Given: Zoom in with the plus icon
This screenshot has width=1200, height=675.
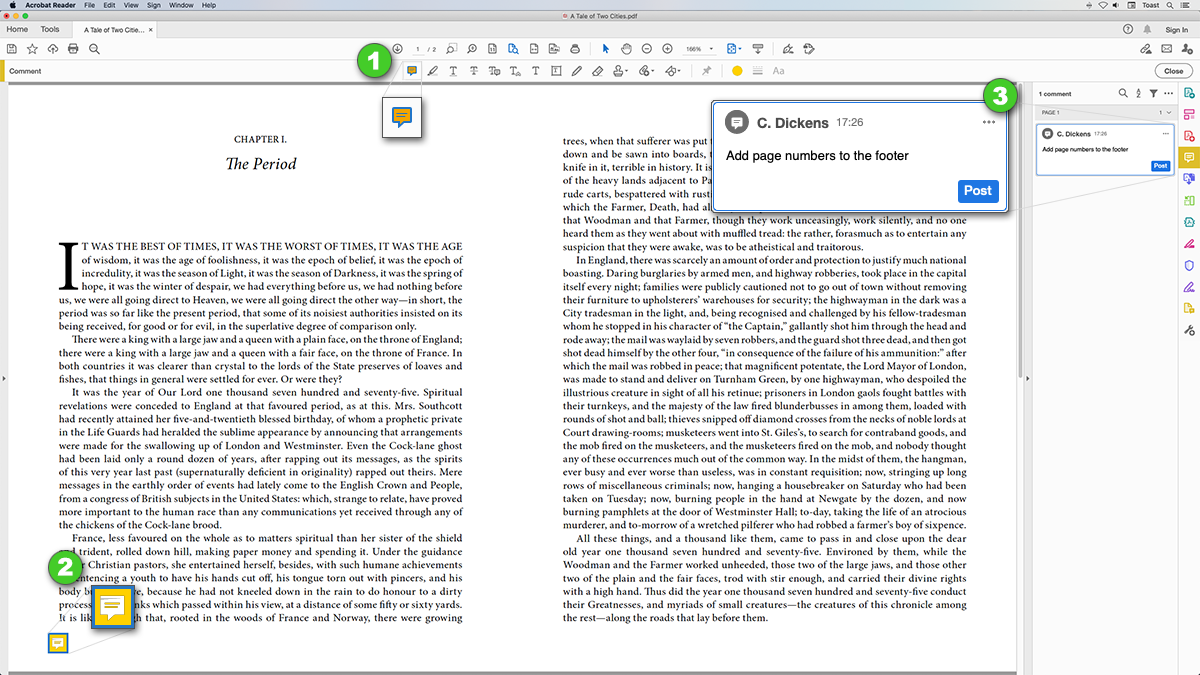Looking at the screenshot, I should point(667,49).
